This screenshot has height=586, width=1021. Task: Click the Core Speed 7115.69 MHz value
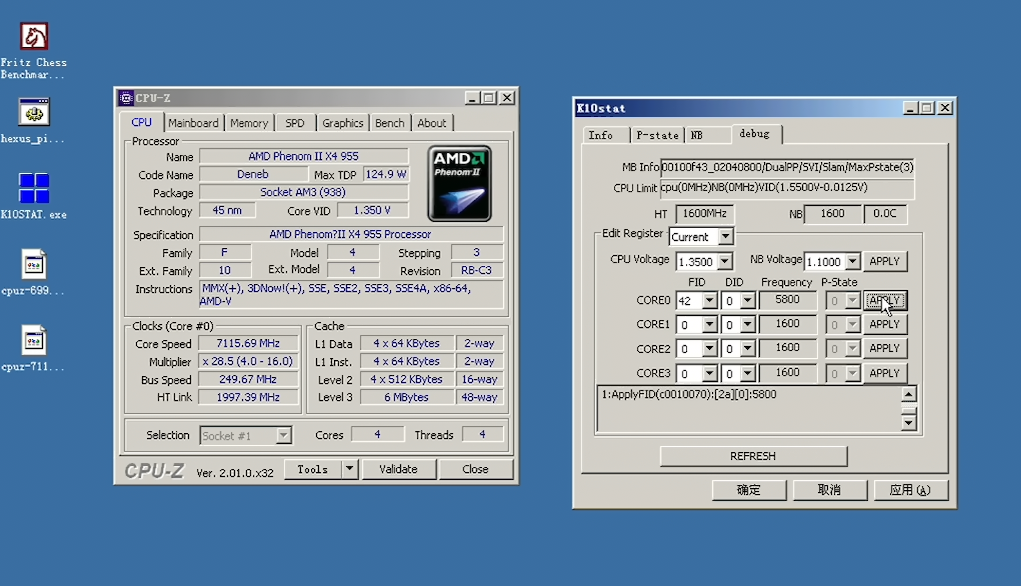click(x=248, y=343)
